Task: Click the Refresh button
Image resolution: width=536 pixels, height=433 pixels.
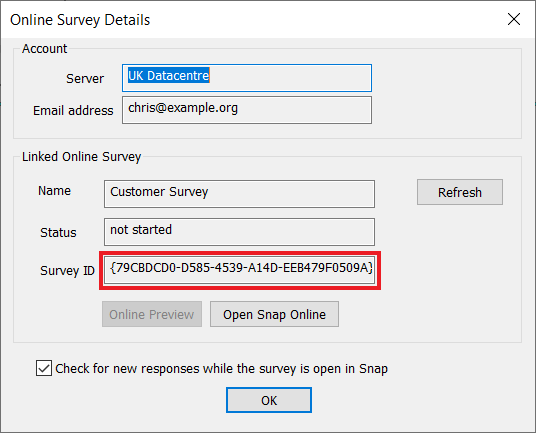Action: pyautogui.click(x=460, y=192)
